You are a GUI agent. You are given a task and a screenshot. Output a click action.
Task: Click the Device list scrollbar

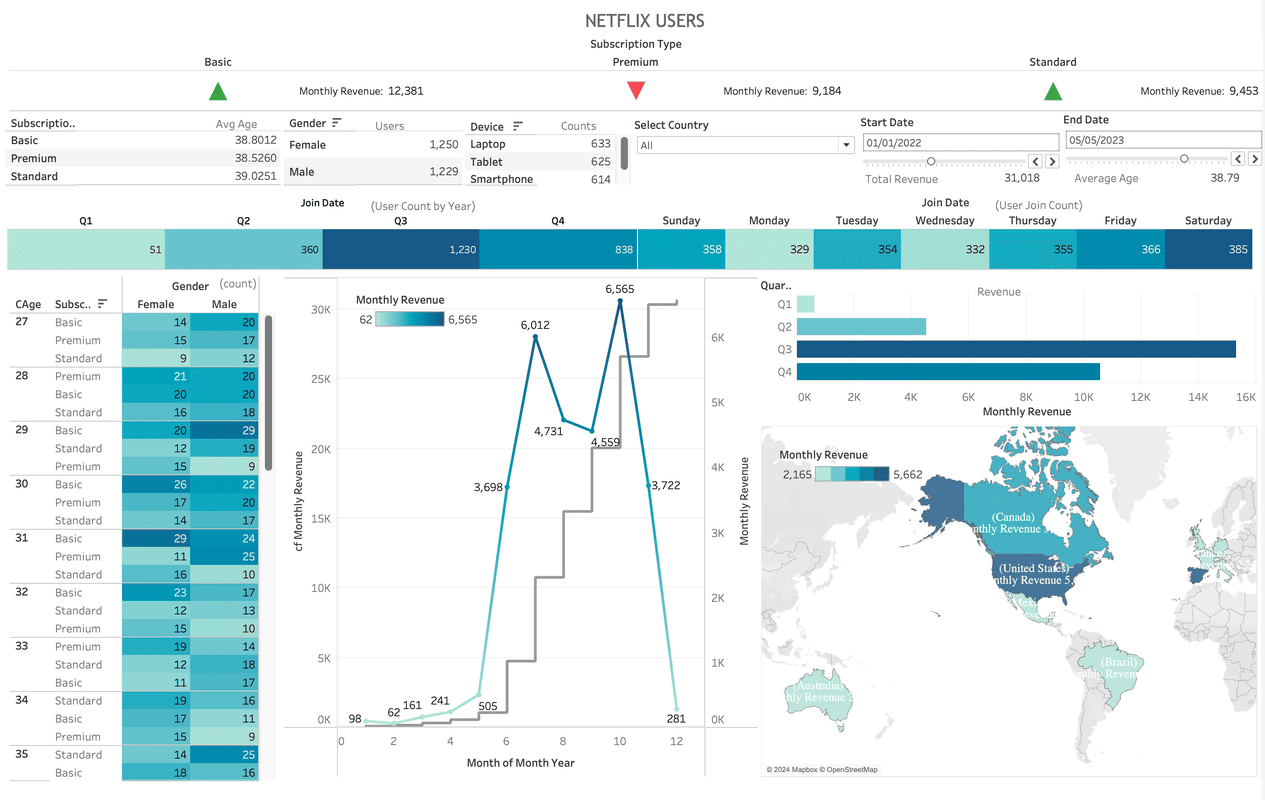[x=625, y=153]
